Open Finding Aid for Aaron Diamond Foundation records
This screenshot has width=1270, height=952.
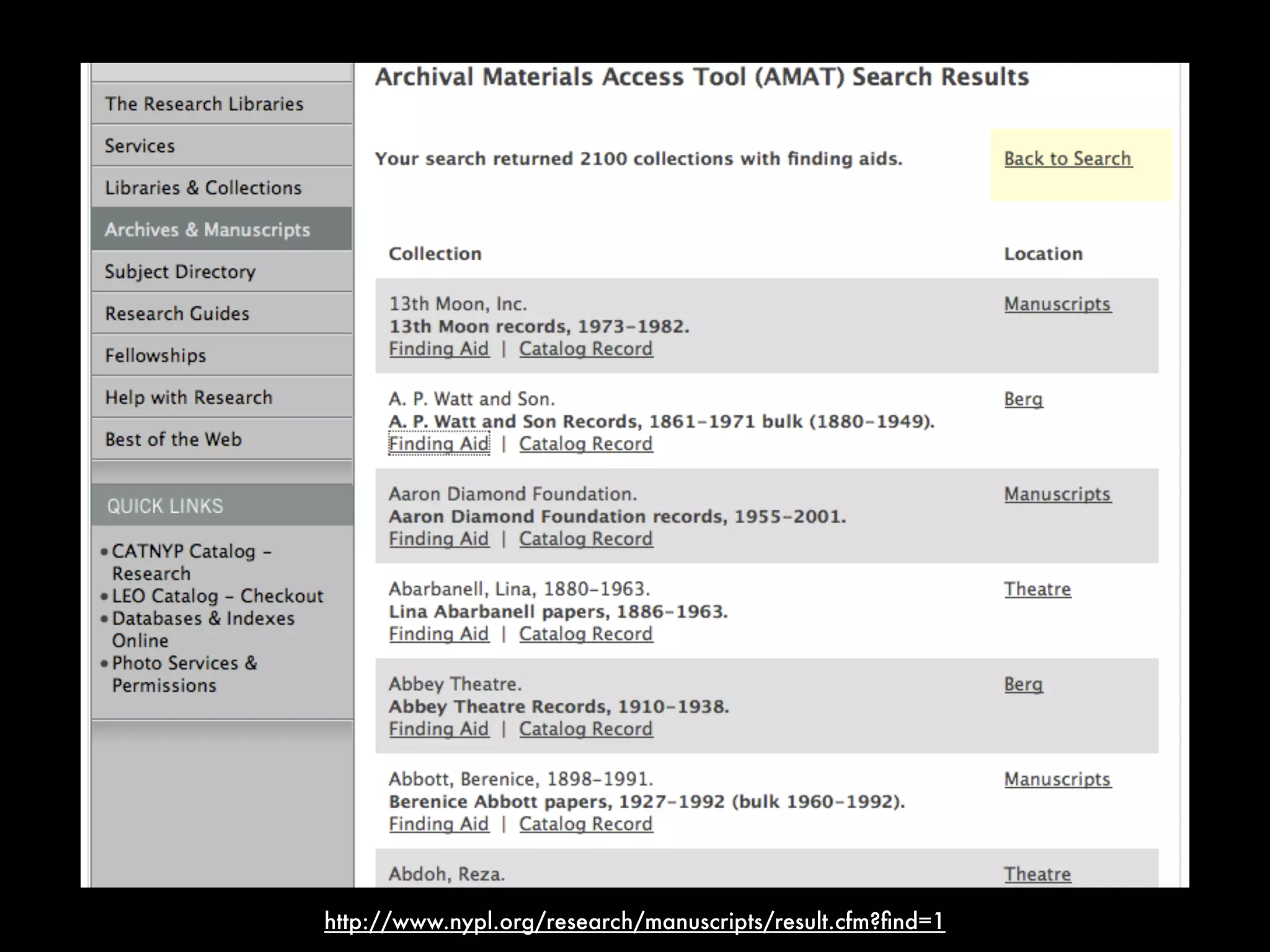439,539
